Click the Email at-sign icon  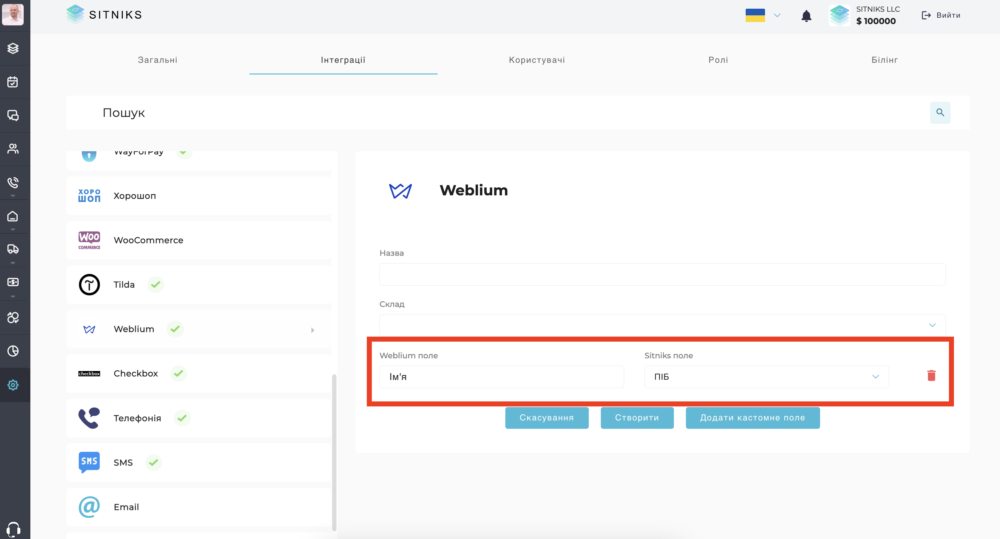pos(89,507)
